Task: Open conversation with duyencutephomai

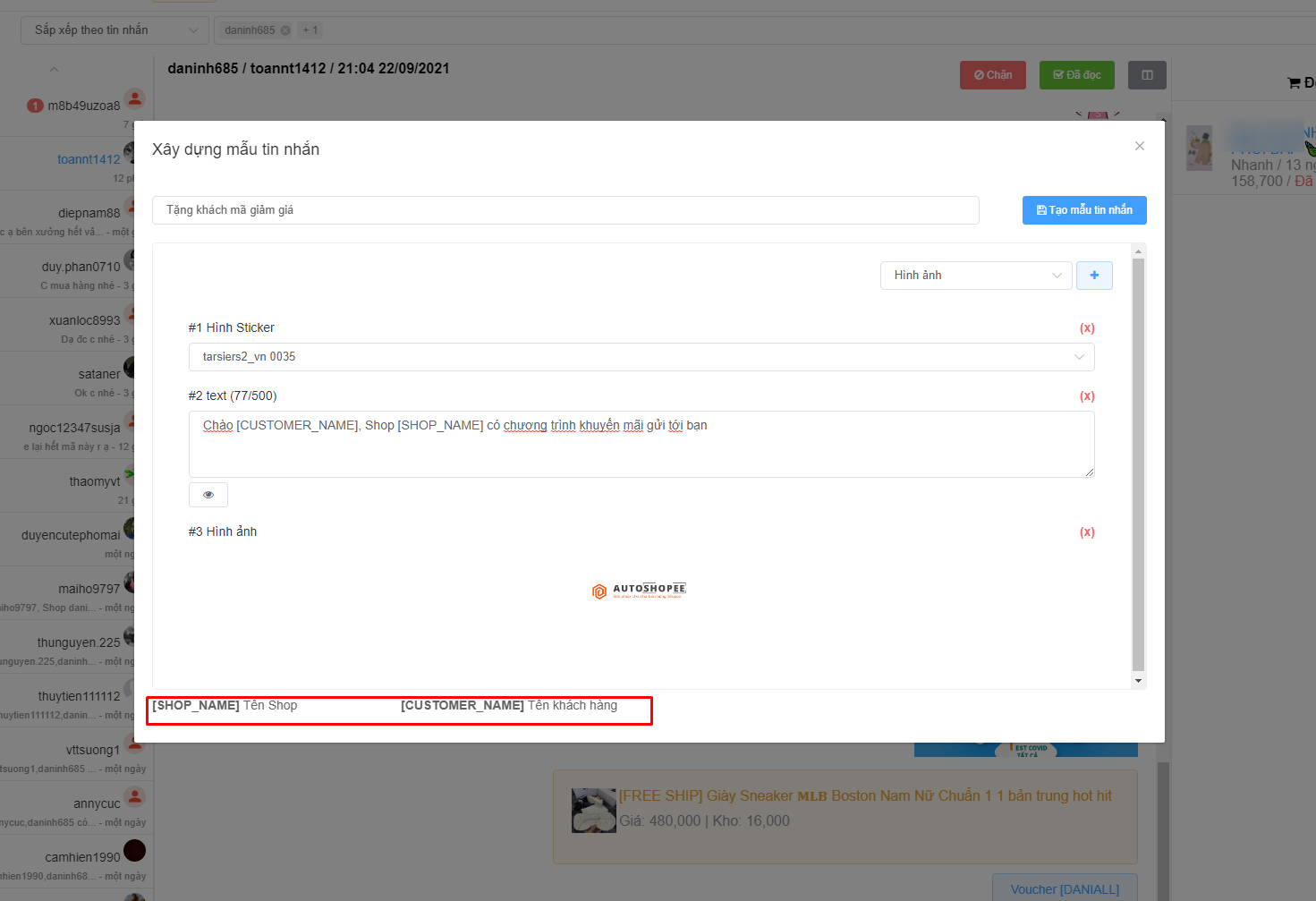Action: (77, 540)
